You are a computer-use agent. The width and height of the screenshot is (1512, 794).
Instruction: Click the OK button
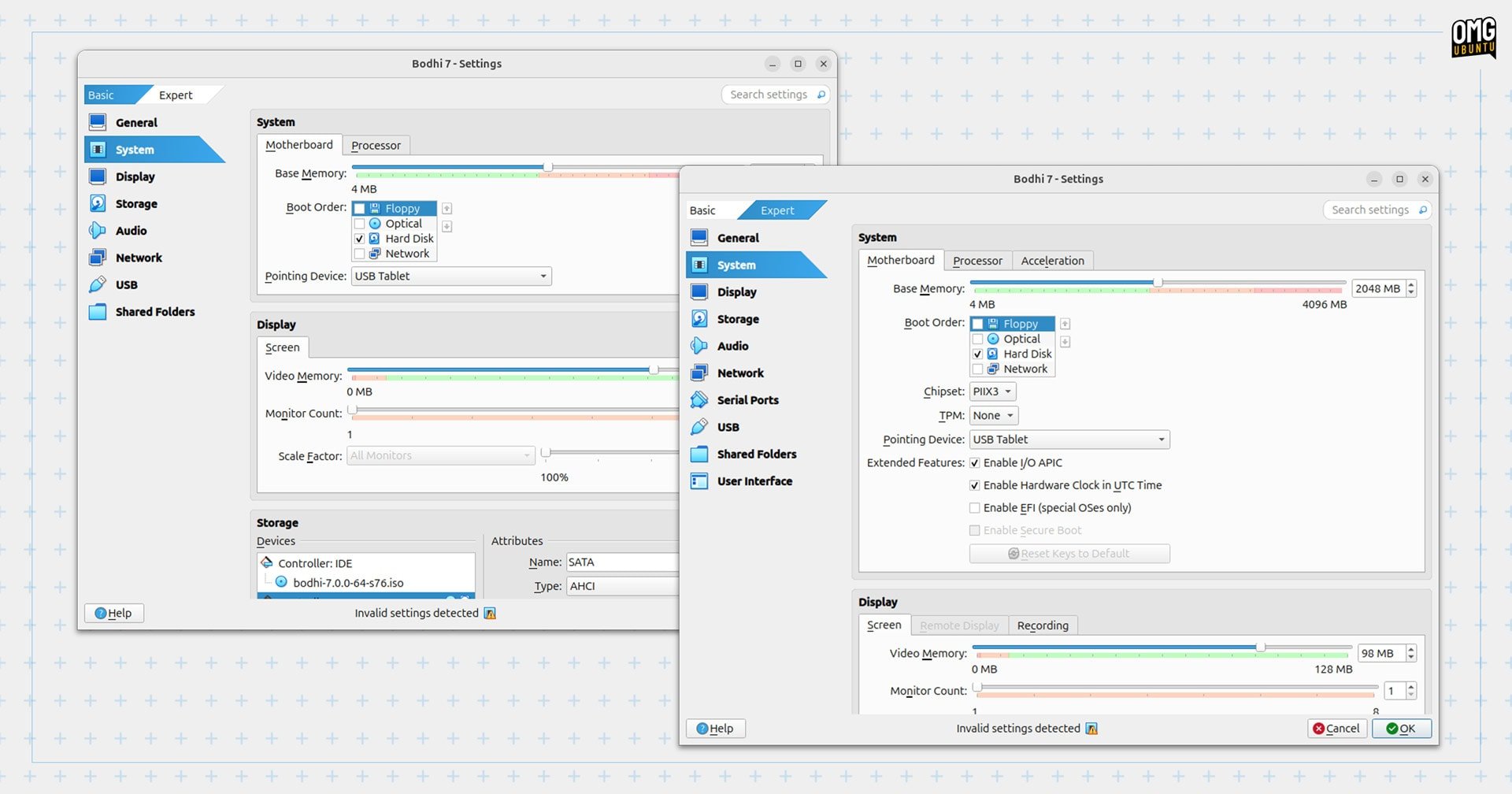coord(1401,729)
